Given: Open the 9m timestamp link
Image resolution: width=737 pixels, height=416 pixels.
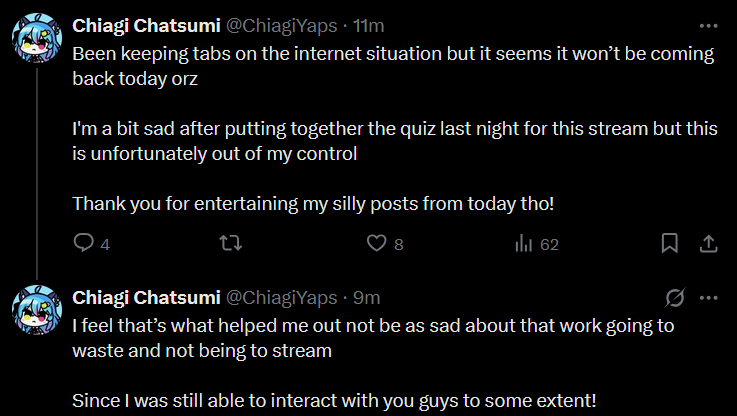Looking at the screenshot, I should pyautogui.click(x=365, y=297).
